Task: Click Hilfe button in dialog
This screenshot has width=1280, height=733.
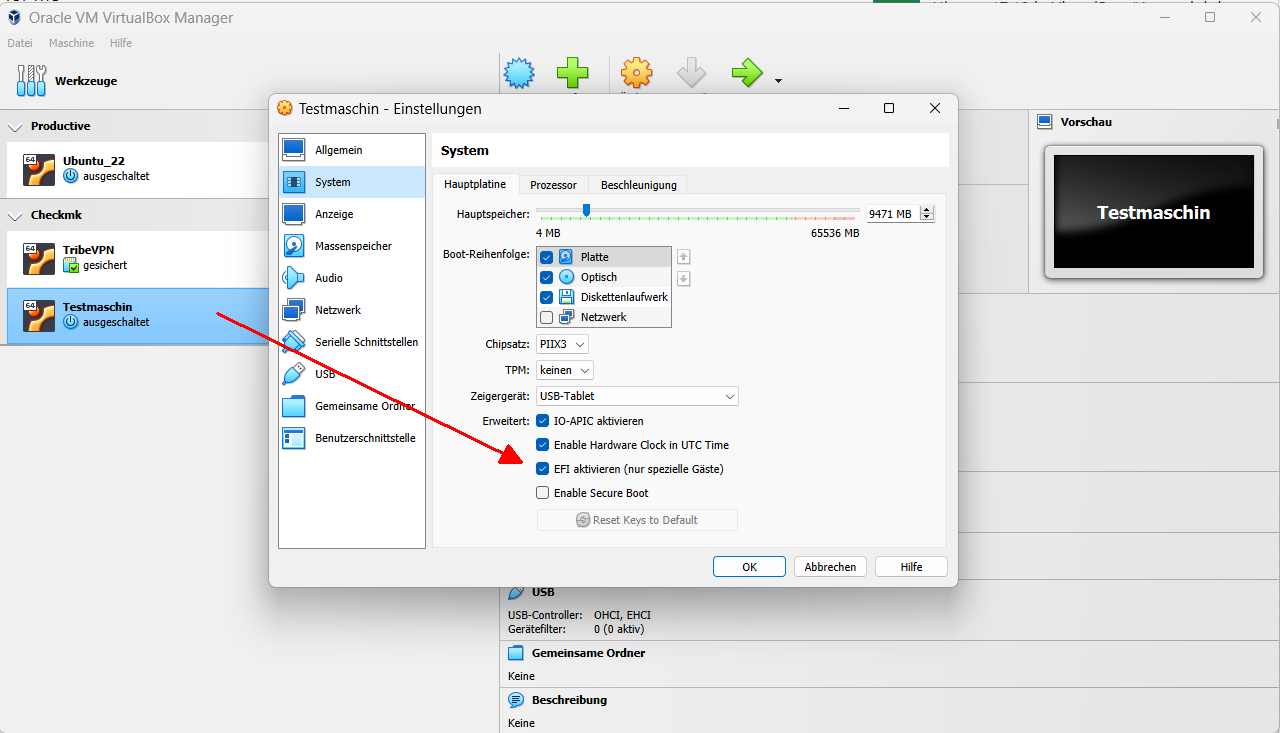Action: (x=911, y=567)
